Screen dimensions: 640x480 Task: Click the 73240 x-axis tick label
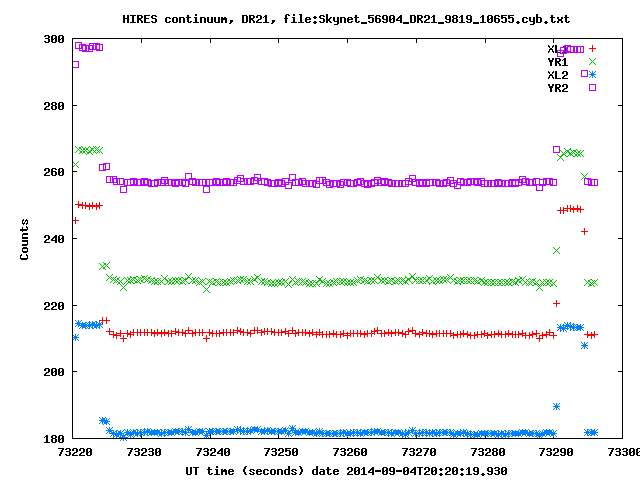tap(213, 452)
